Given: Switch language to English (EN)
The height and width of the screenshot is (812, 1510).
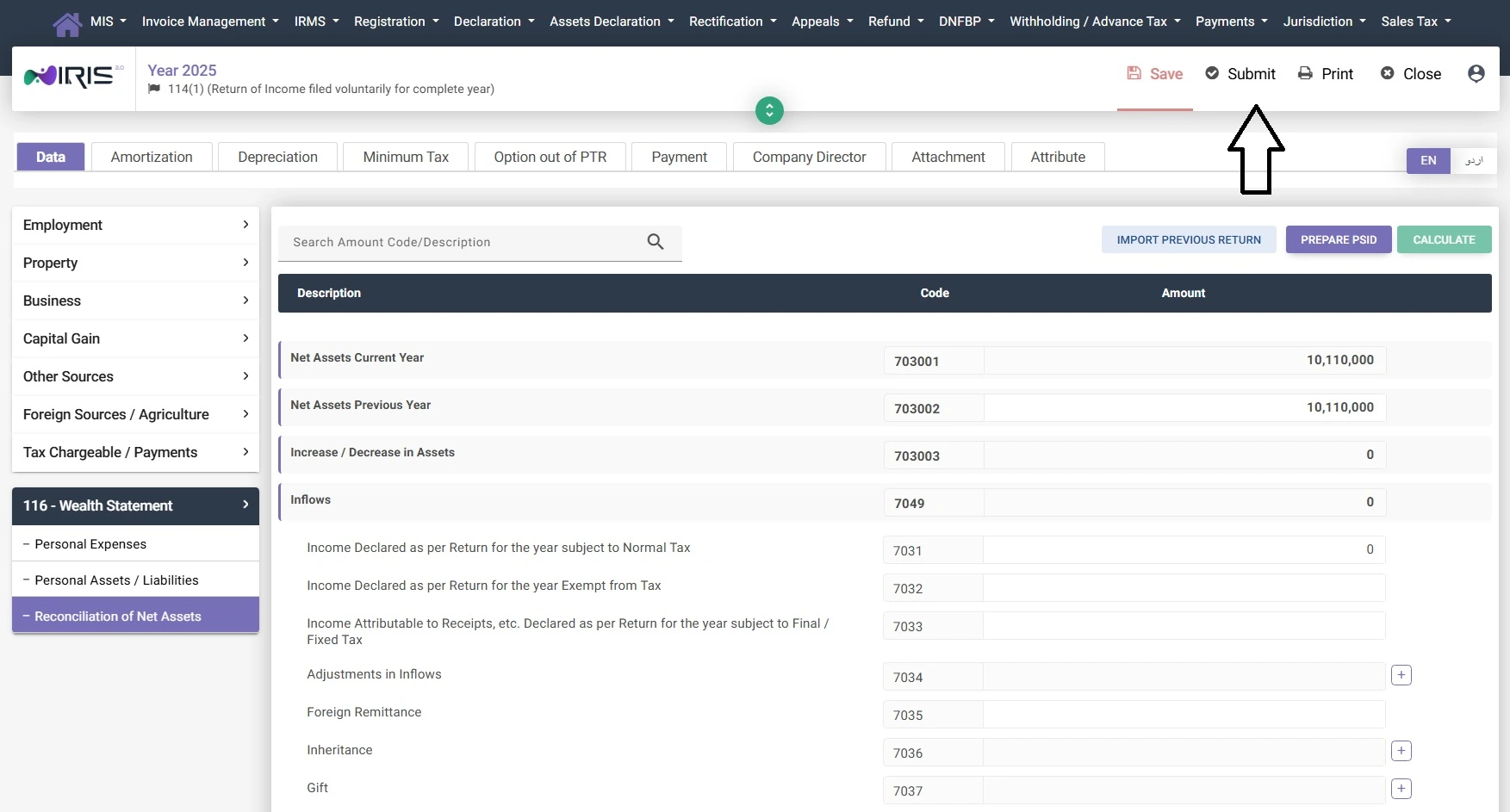Looking at the screenshot, I should point(1428,161).
